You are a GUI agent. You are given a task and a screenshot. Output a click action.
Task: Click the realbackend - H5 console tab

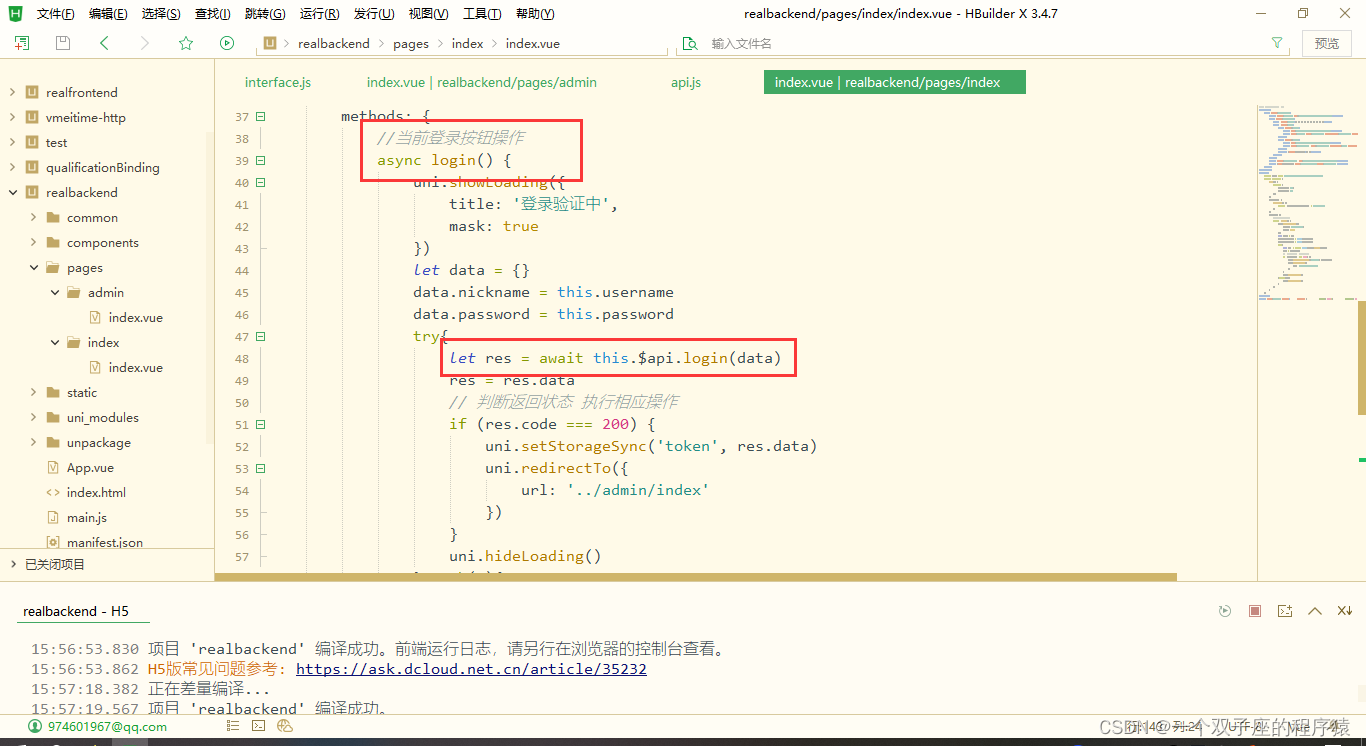[x=76, y=611]
